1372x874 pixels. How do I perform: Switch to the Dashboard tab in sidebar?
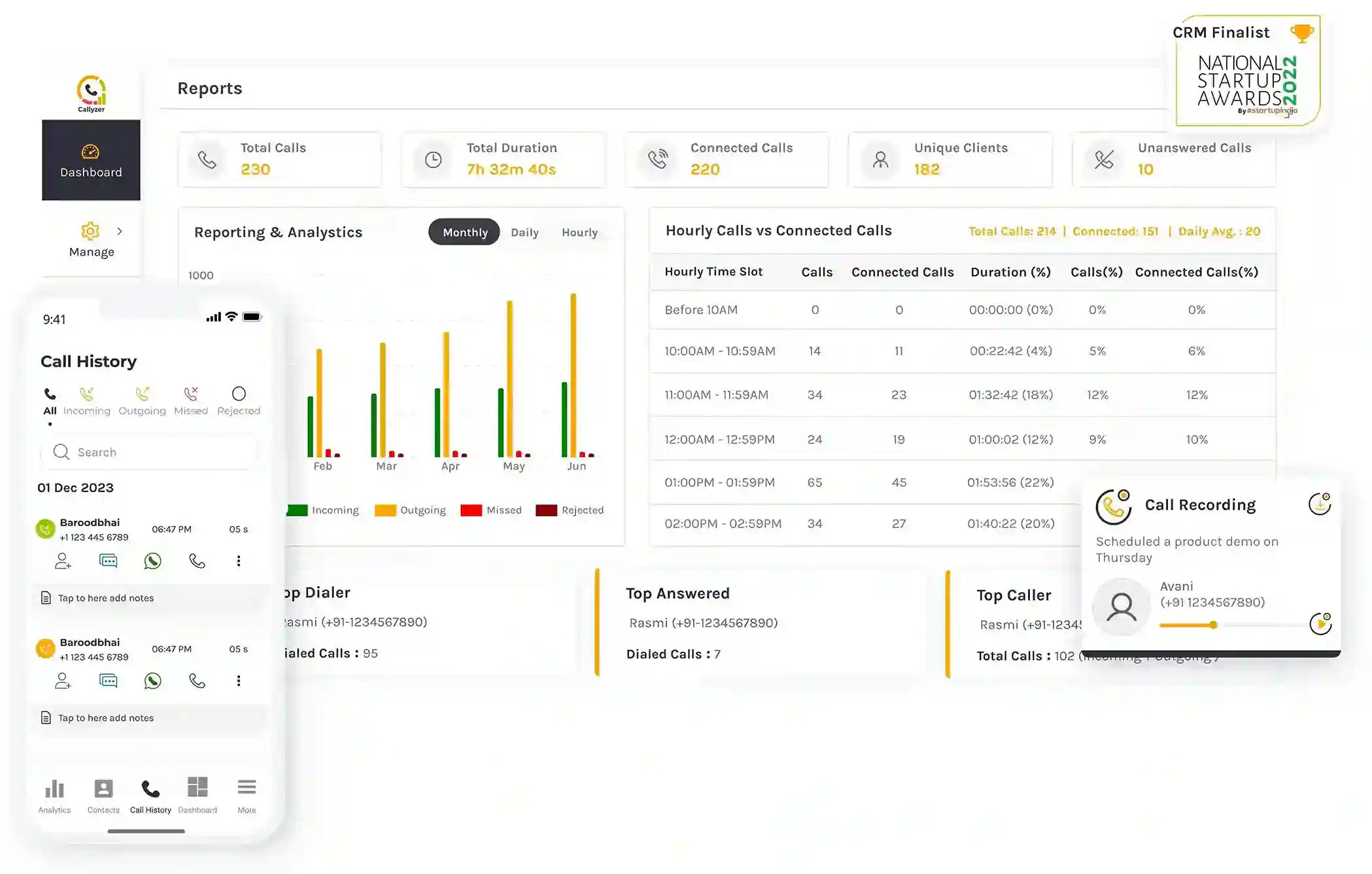coord(91,160)
